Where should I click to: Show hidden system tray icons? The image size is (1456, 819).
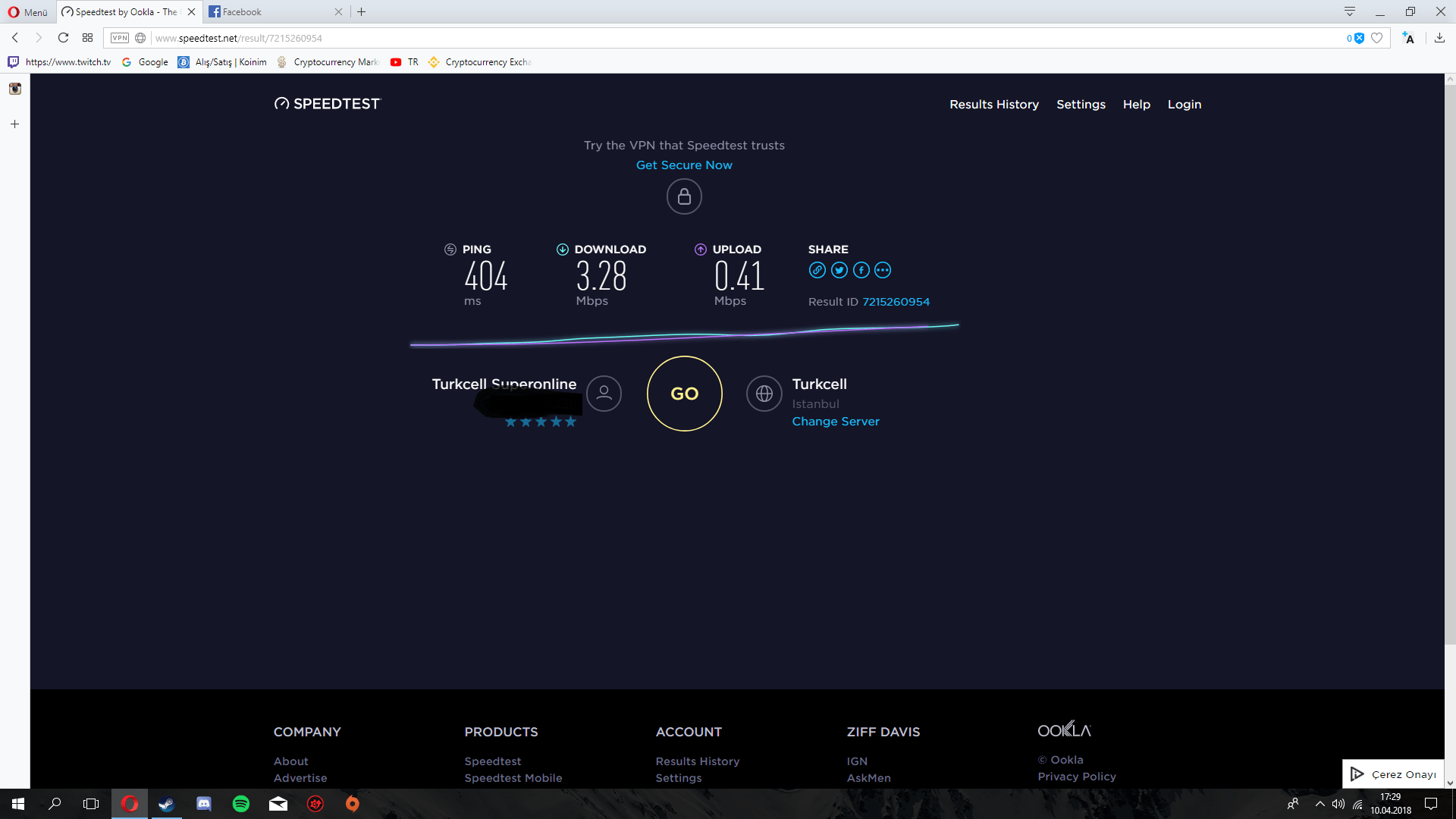pyautogui.click(x=1319, y=804)
